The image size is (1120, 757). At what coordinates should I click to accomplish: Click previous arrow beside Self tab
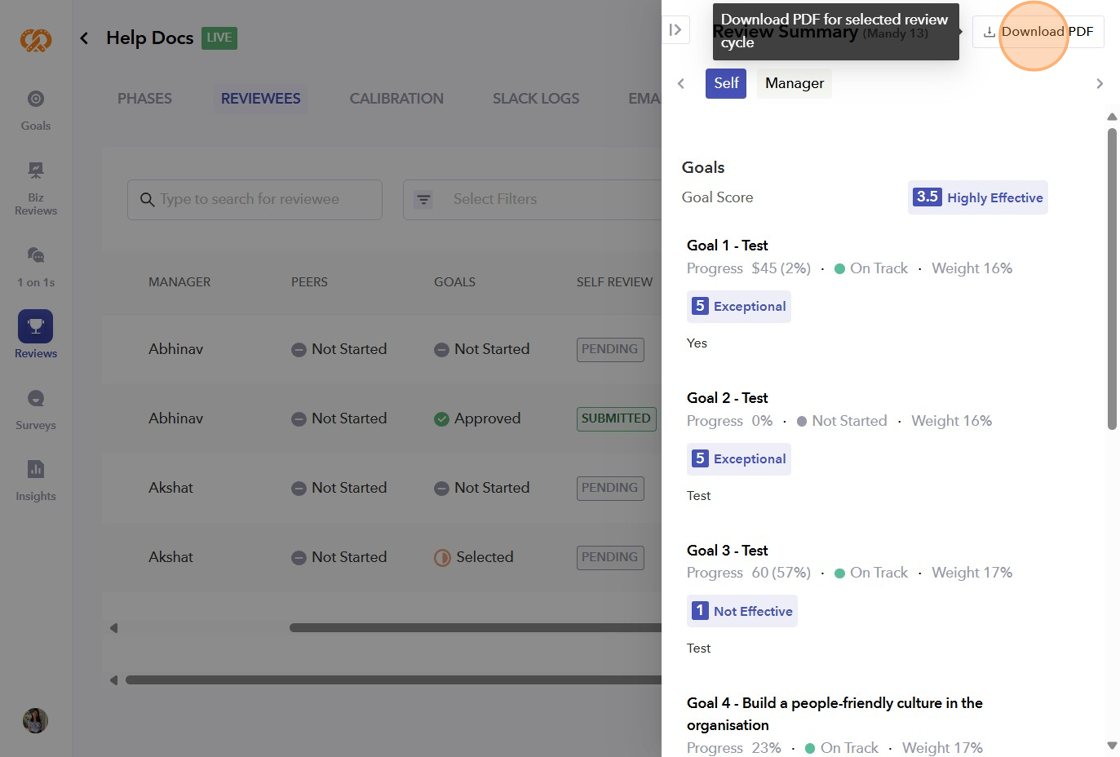[681, 84]
